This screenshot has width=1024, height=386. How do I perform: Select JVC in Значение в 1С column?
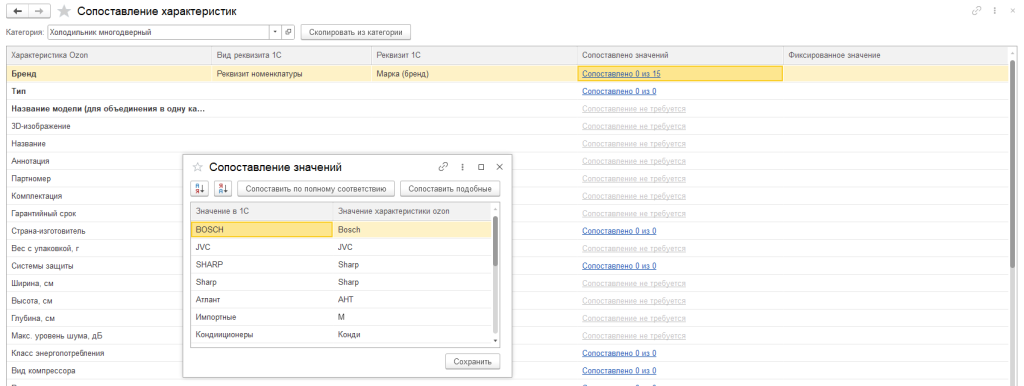pos(261,248)
